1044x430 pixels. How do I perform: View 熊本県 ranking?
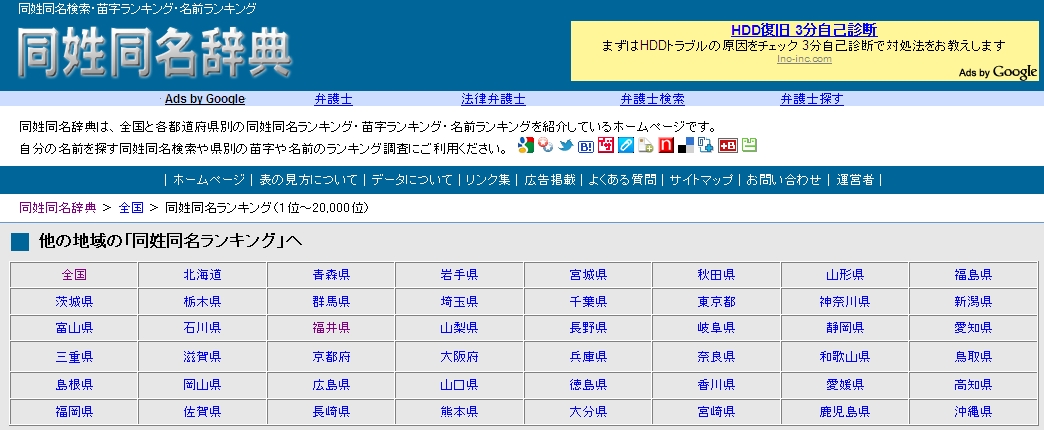pos(459,411)
